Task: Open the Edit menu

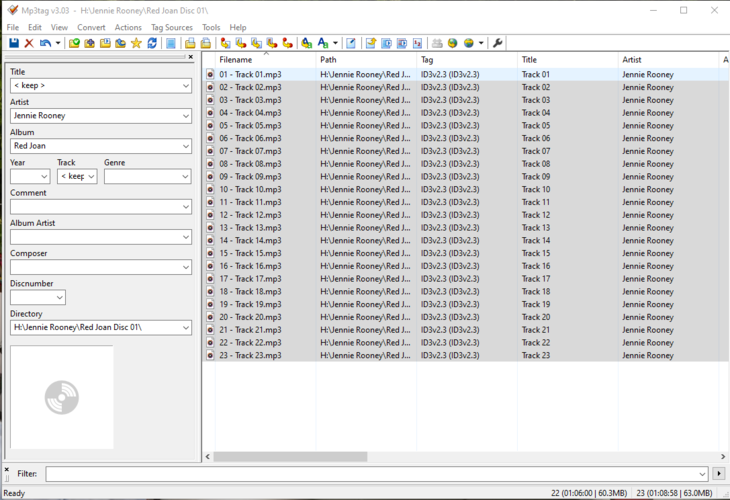Action: [x=34, y=27]
